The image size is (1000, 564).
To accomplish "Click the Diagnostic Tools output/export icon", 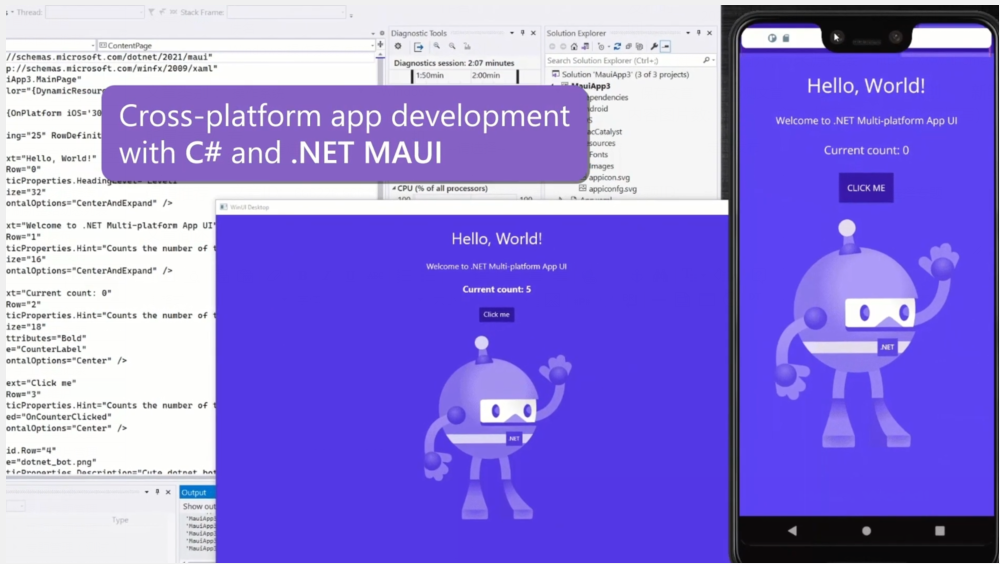I will tap(418, 47).
